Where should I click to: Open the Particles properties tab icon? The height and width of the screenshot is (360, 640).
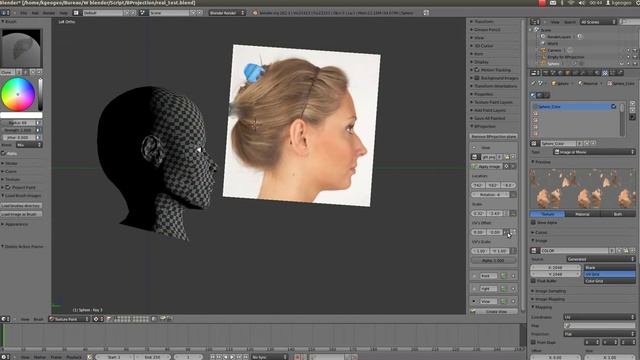point(612,73)
